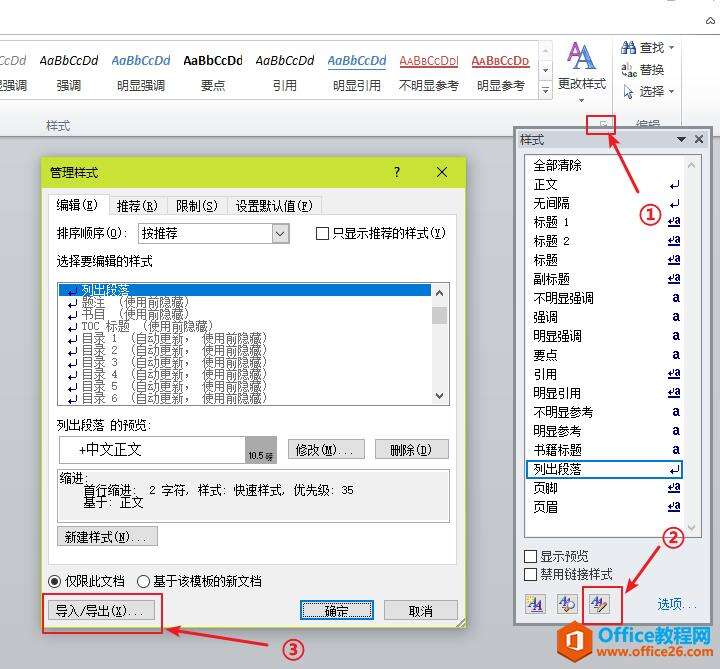Image resolution: width=720 pixels, height=669 pixels.
Task: Open the Change Styles (更改样式) icon
Action: (581, 56)
